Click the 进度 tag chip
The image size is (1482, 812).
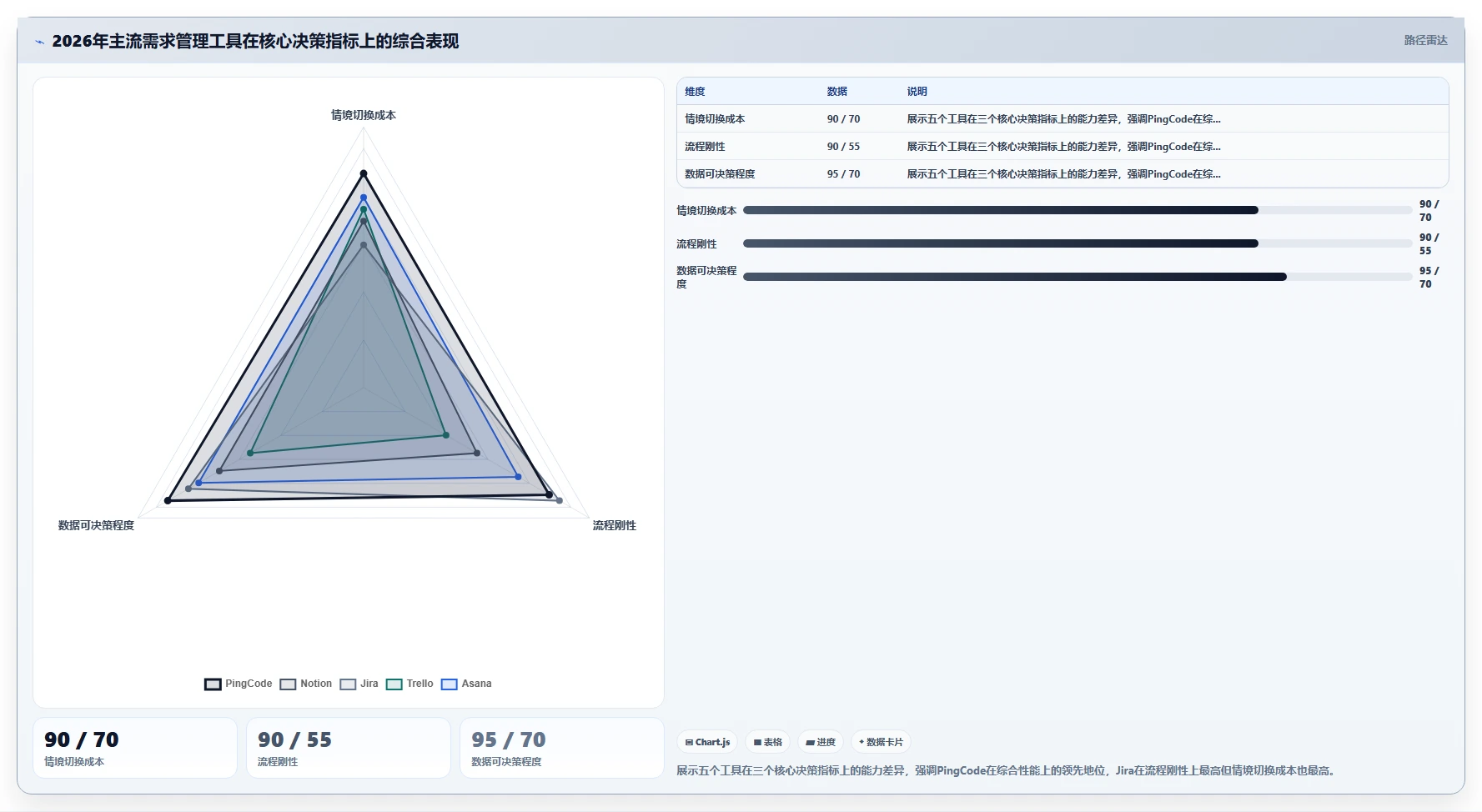coord(821,742)
